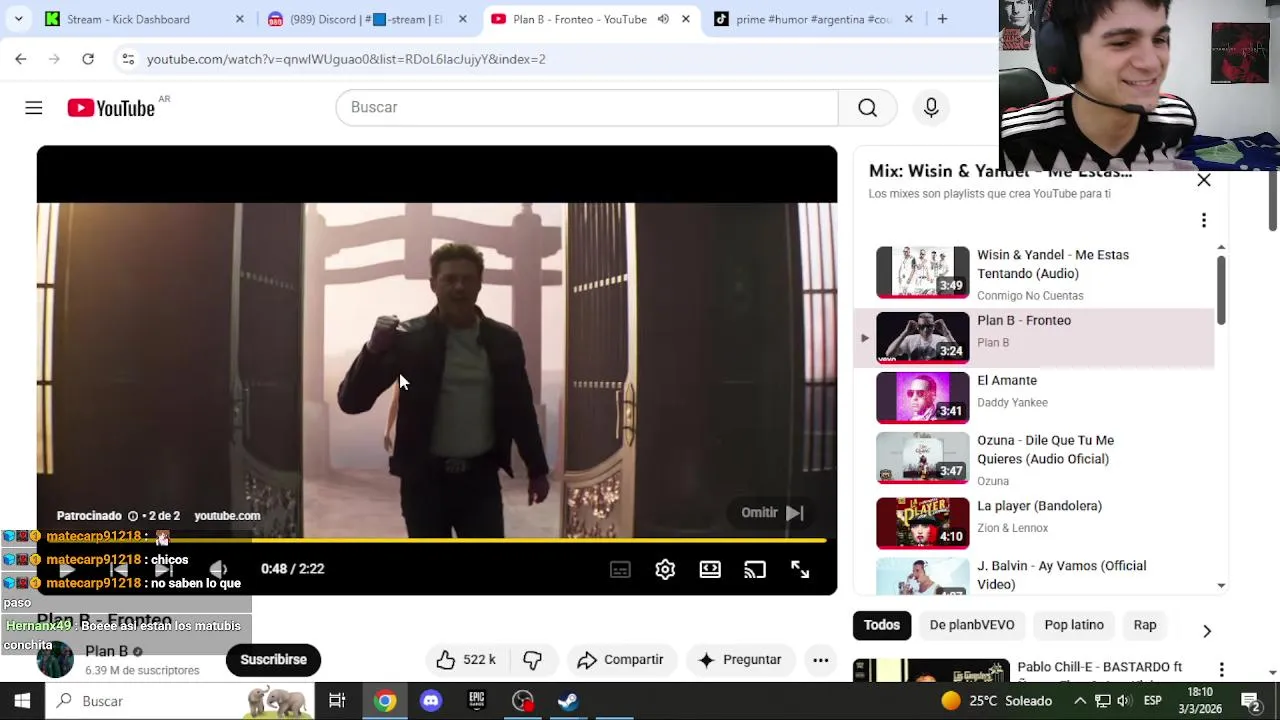The height and width of the screenshot is (720, 1280).
Task: Open Task View on the taskbar
Action: tap(337, 701)
